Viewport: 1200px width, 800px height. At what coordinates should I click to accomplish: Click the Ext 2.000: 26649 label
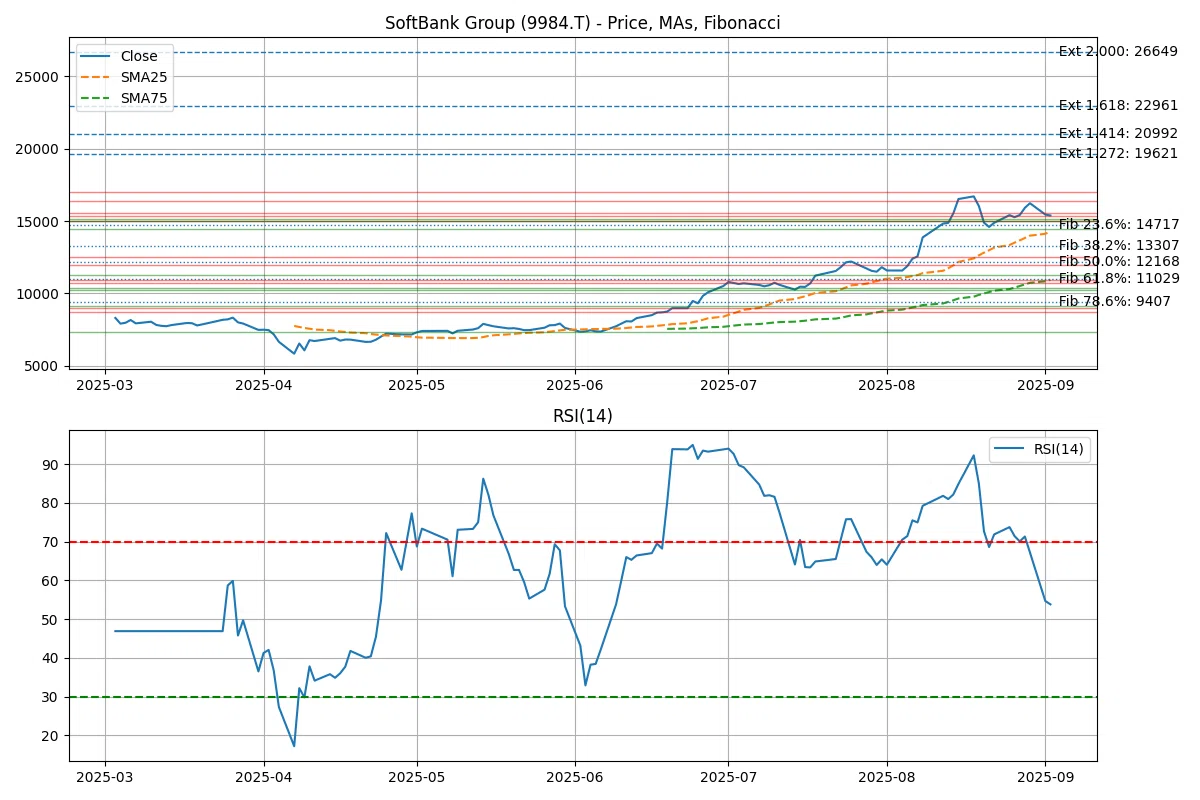click(x=1118, y=52)
